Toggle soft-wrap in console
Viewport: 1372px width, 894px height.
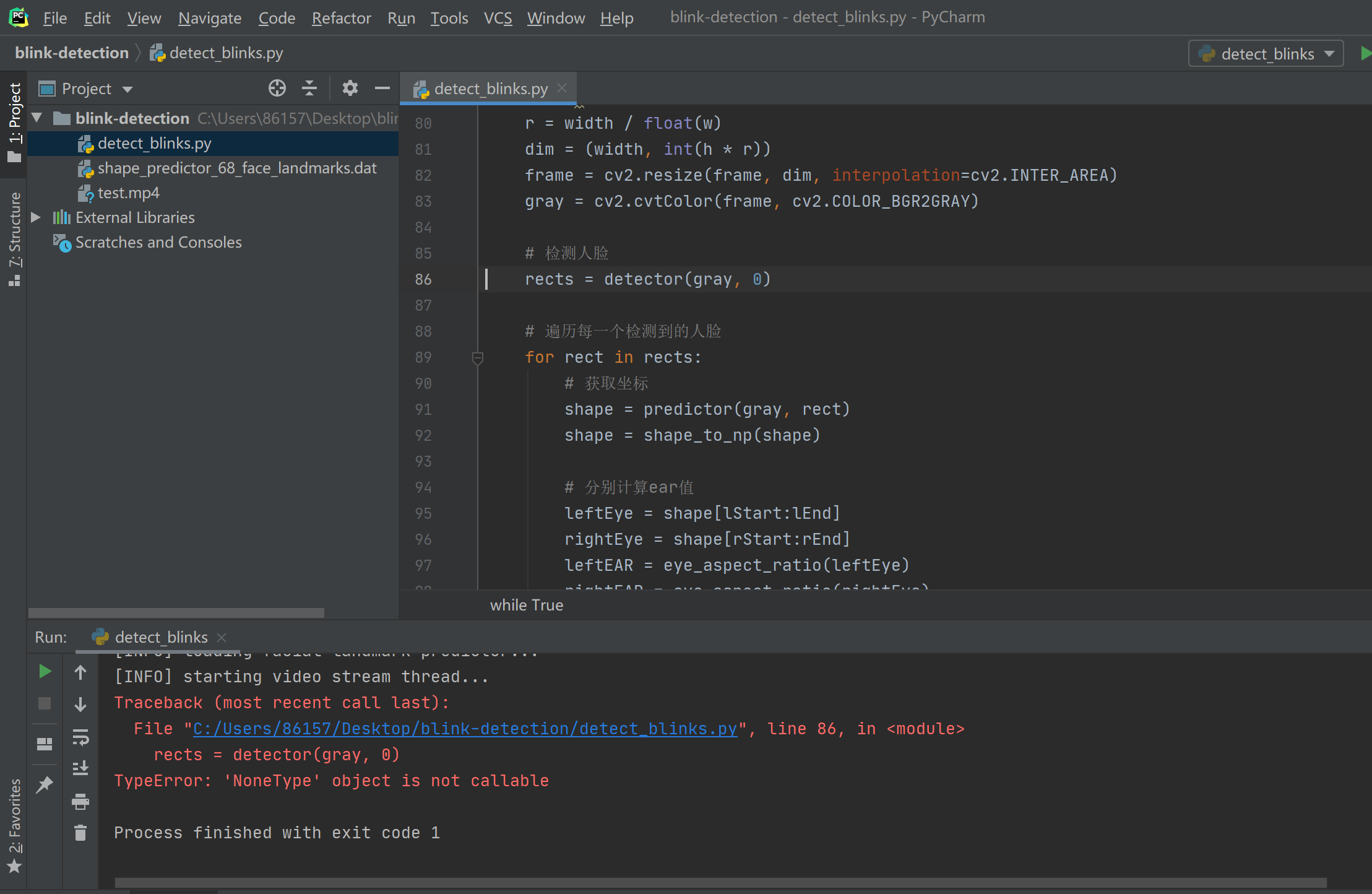(80, 737)
